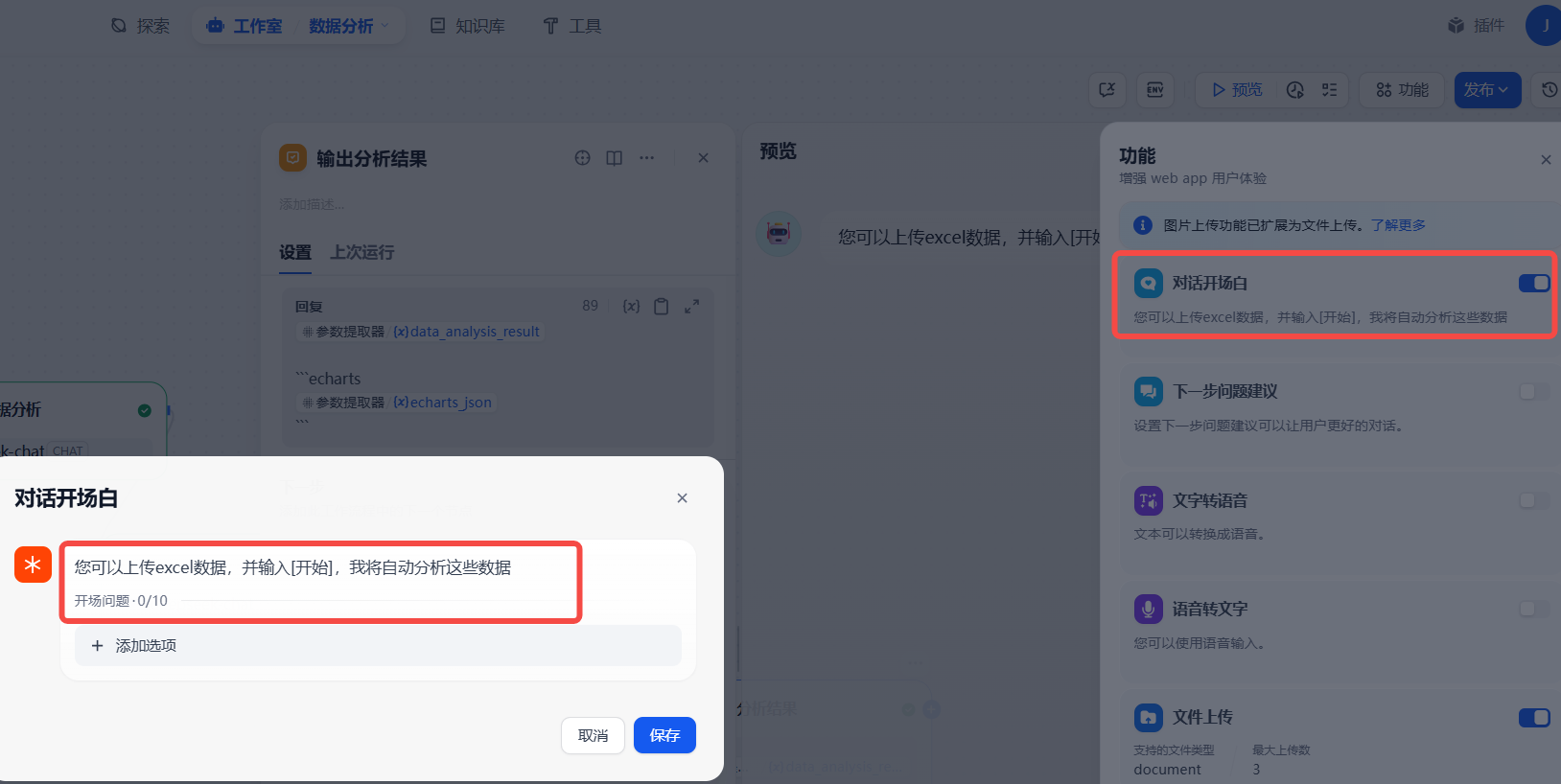
Task: Open the 探索 (Explore) navigation item
Action: click(140, 26)
